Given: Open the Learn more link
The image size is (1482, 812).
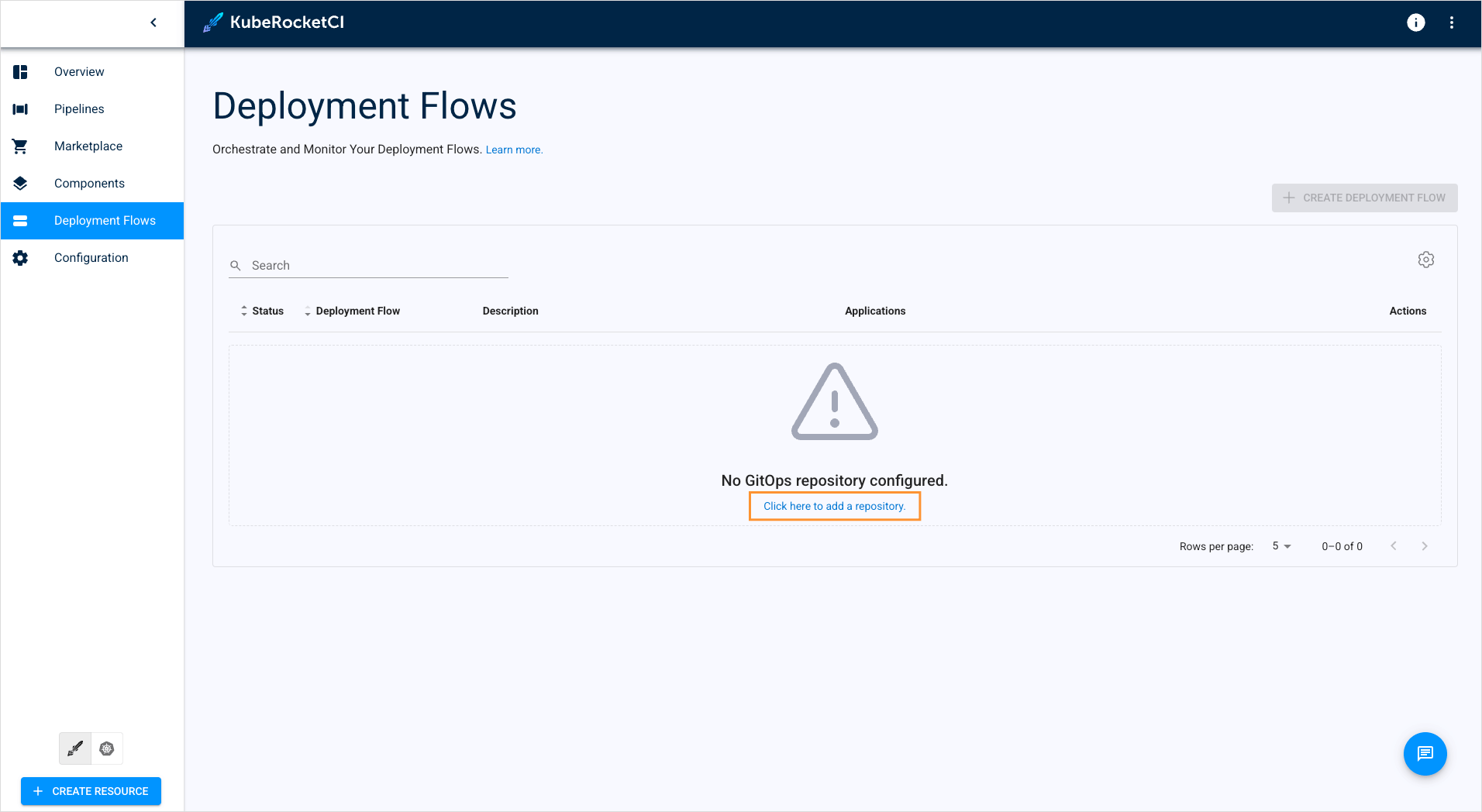Looking at the screenshot, I should click(514, 149).
